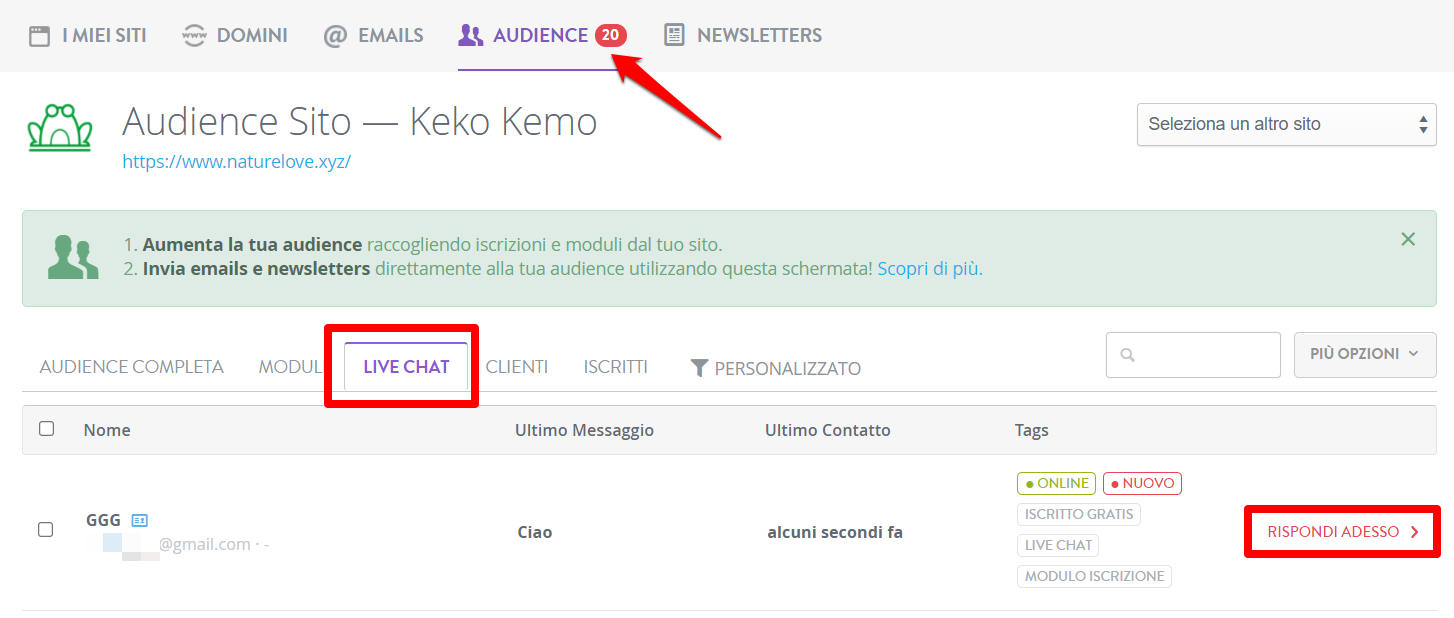Image resolution: width=1454 pixels, height=618 pixels.
Task: Click the www globe icon beside Domini
Action: pos(193,36)
